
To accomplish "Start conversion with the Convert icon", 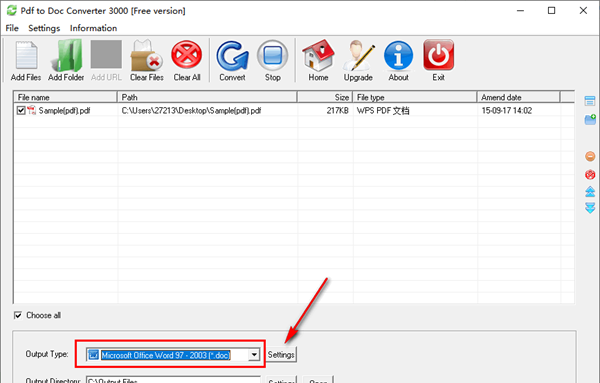I will [x=232, y=56].
